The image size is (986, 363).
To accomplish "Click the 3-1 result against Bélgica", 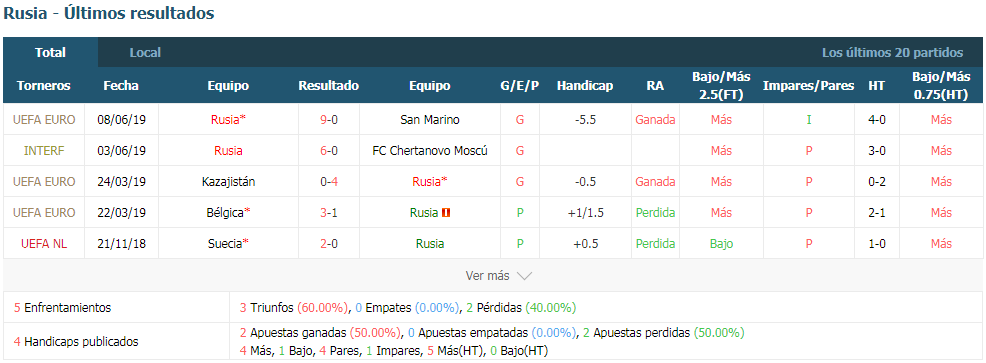I will tap(329, 213).
